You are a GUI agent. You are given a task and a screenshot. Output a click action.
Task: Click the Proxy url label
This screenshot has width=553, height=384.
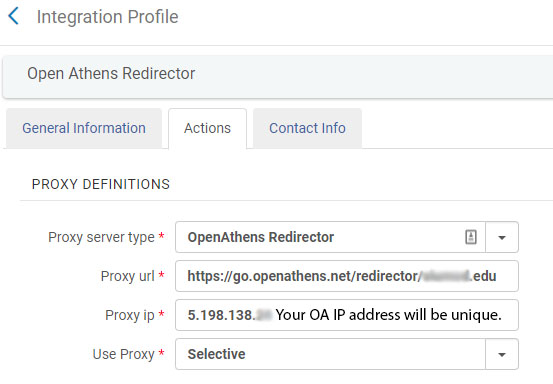click(x=128, y=276)
